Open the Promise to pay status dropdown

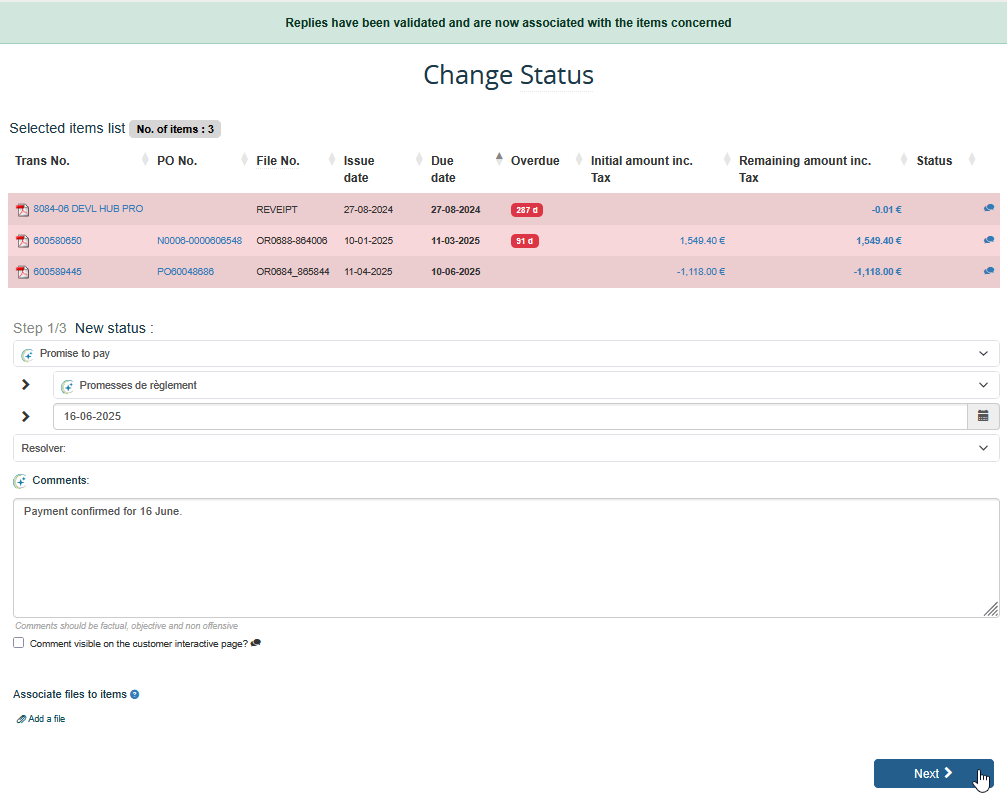pos(506,354)
